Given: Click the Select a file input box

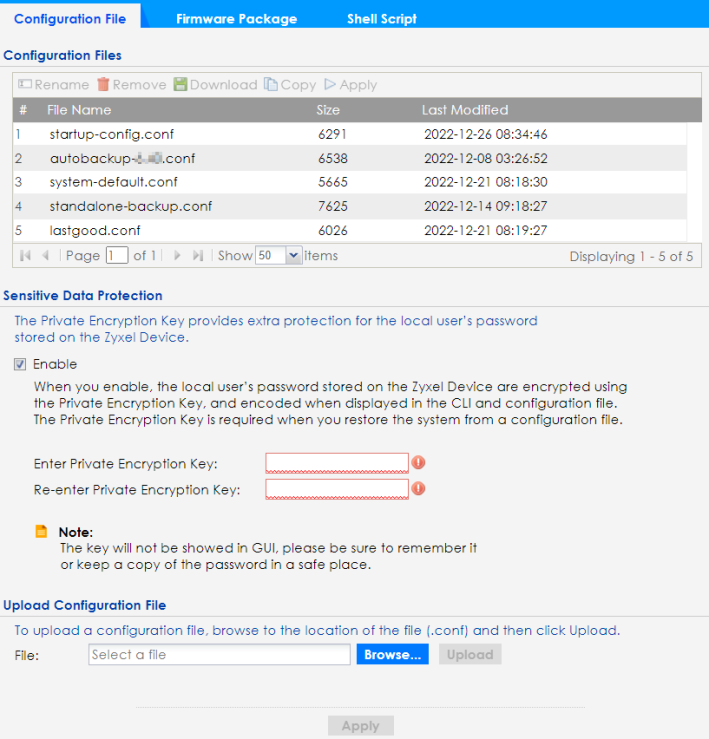Looking at the screenshot, I should pos(218,655).
